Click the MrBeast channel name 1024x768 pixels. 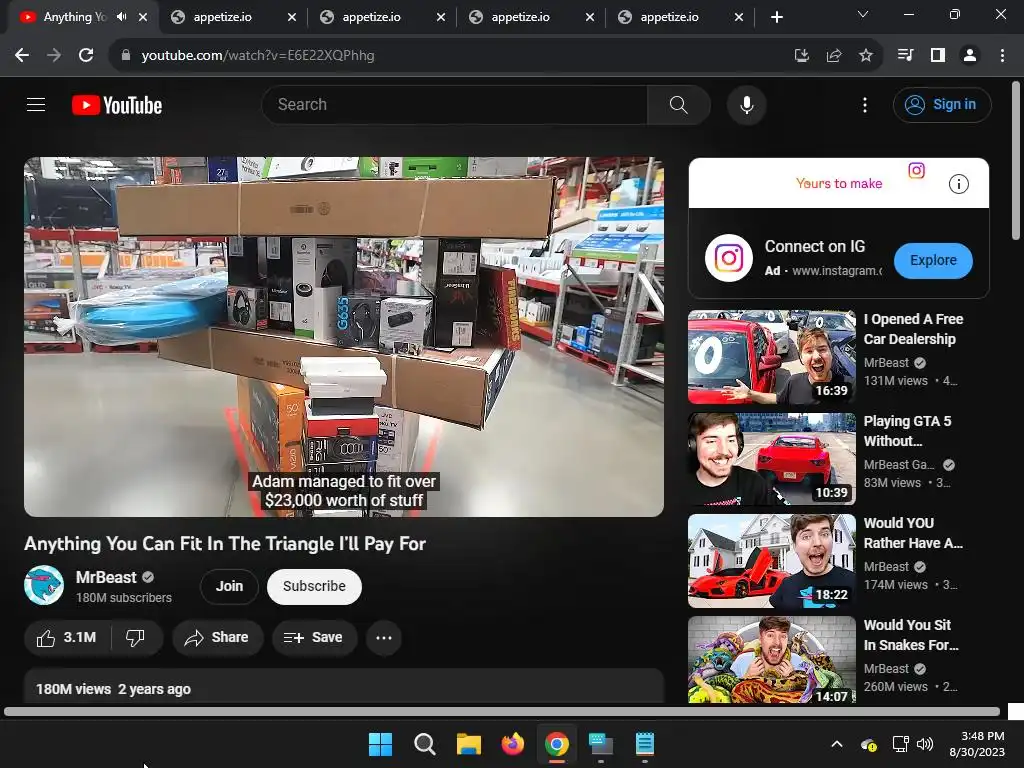(x=106, y=577)
